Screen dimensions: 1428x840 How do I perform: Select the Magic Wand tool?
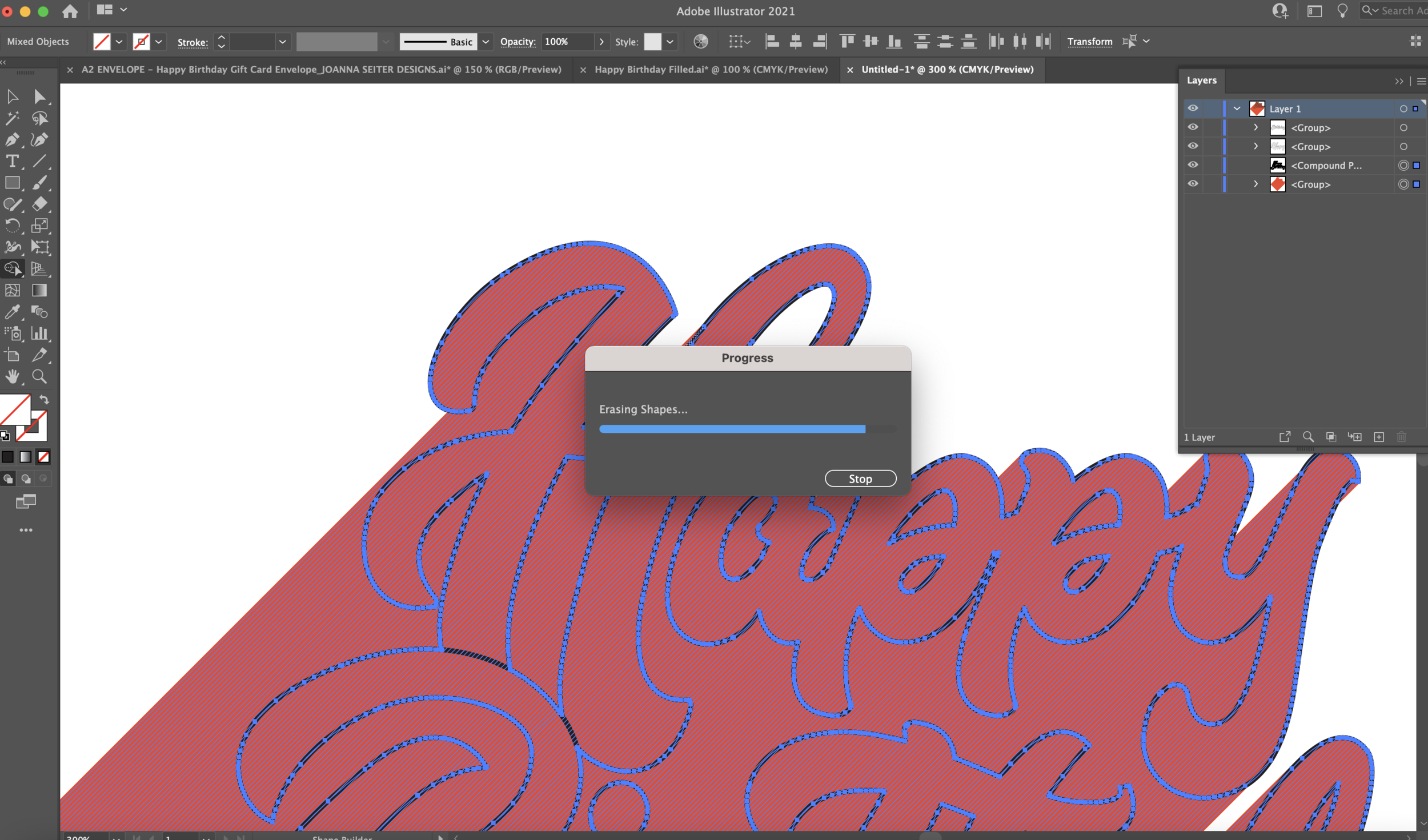pyautogui.click(x=12, y=118)
